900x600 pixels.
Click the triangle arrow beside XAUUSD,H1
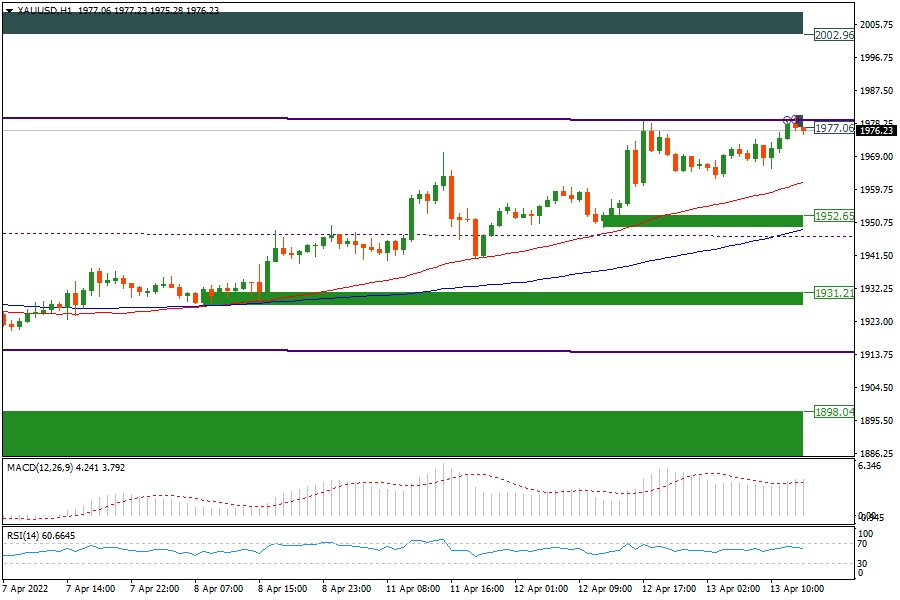[x=9, y=9]
